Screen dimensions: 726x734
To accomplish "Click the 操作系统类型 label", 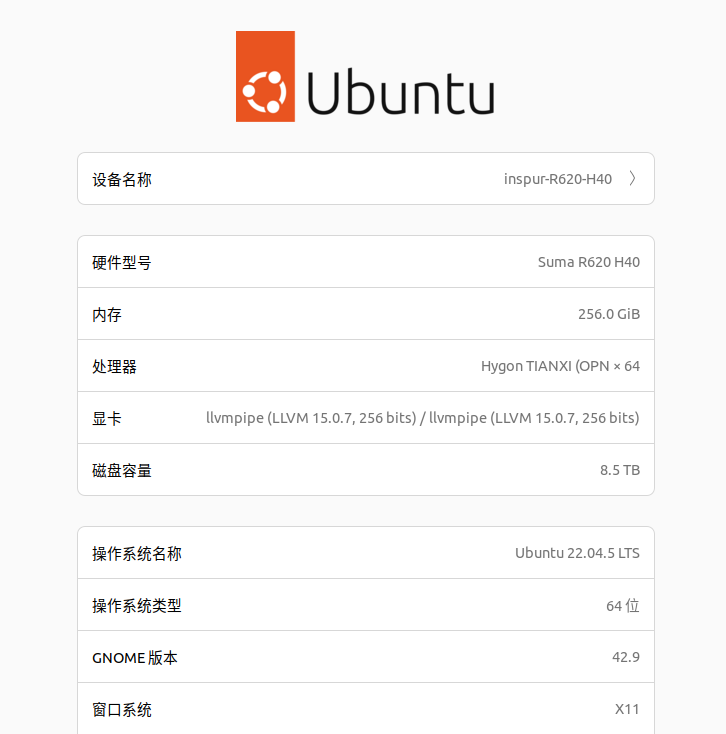I will 137,606.
